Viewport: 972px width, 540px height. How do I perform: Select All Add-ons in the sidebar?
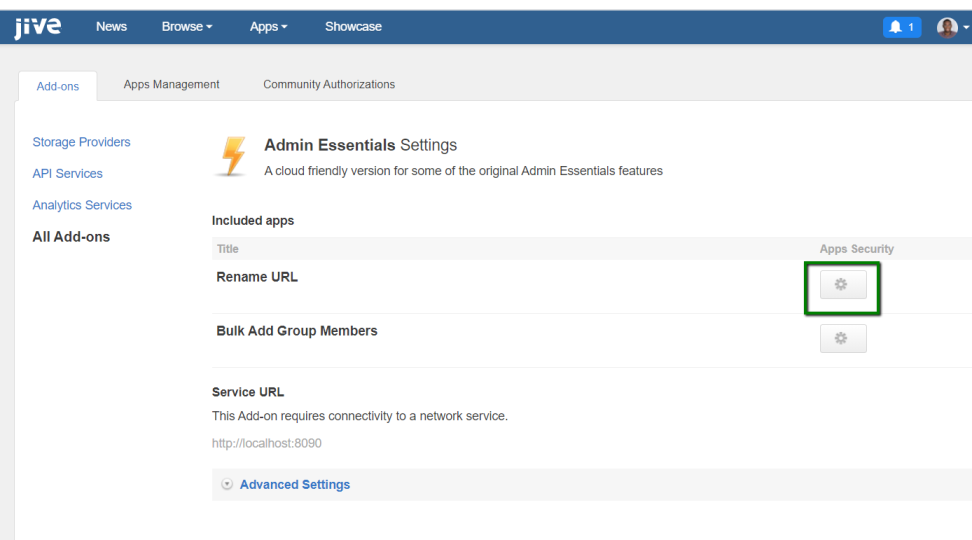coord(71,237)
